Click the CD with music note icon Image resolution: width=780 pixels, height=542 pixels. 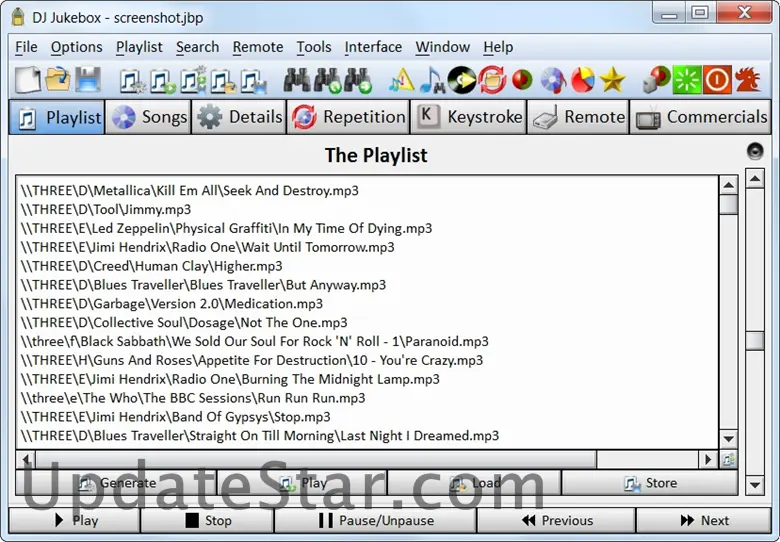pyautogui.click(x=553, y=80)
